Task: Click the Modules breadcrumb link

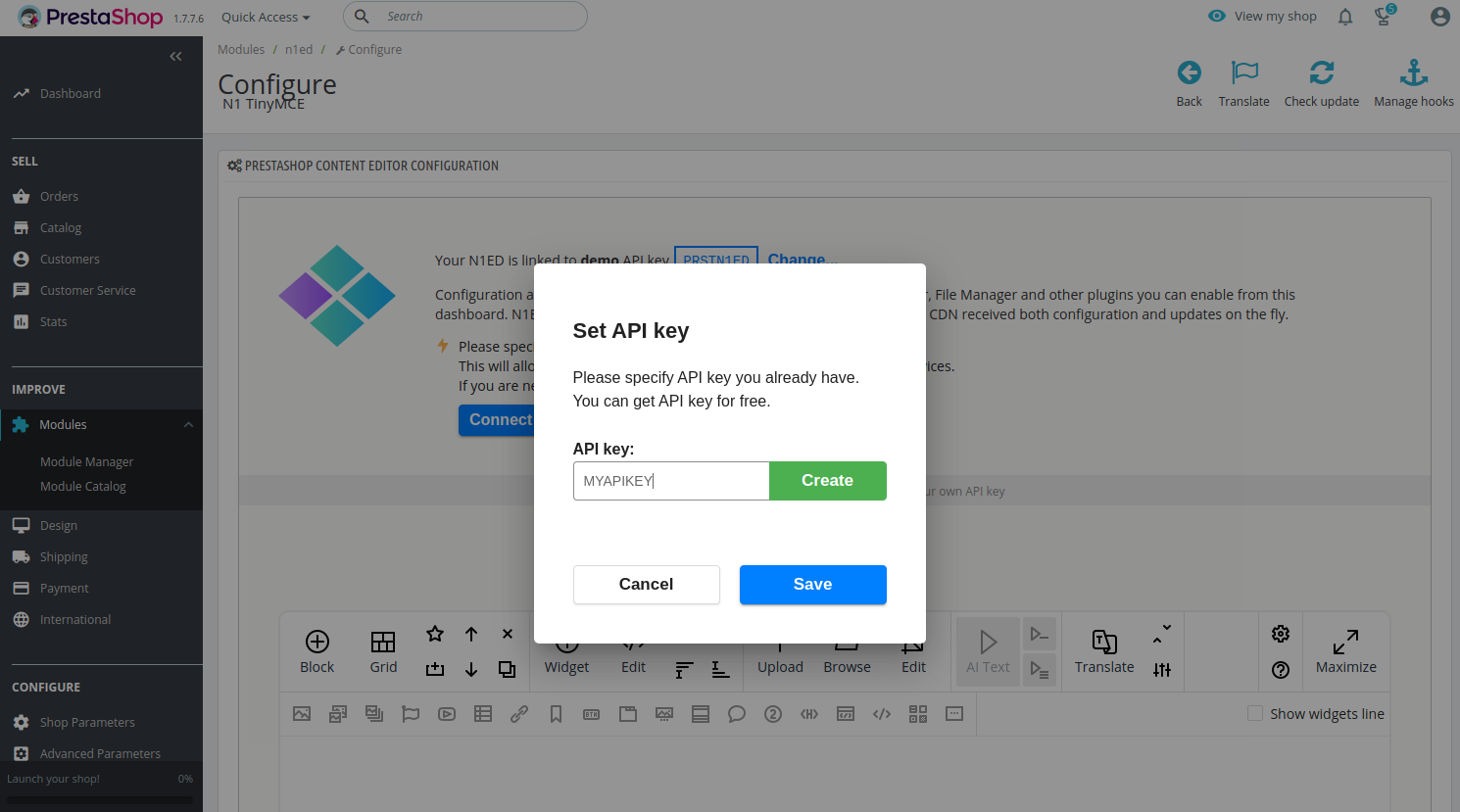Action: 241,50
